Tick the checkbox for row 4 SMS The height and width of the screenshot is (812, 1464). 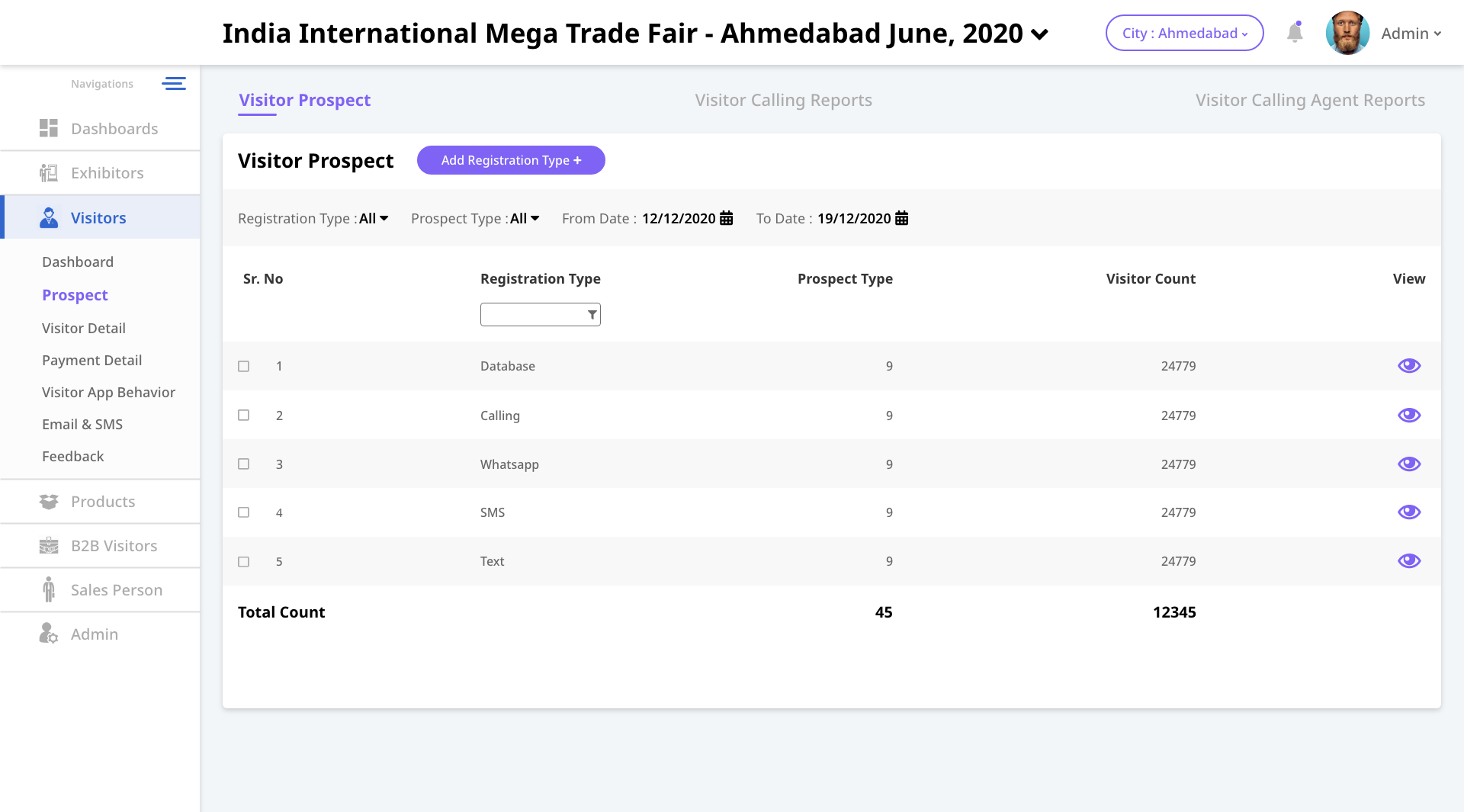pyautogui.click(x=244, y=512)
